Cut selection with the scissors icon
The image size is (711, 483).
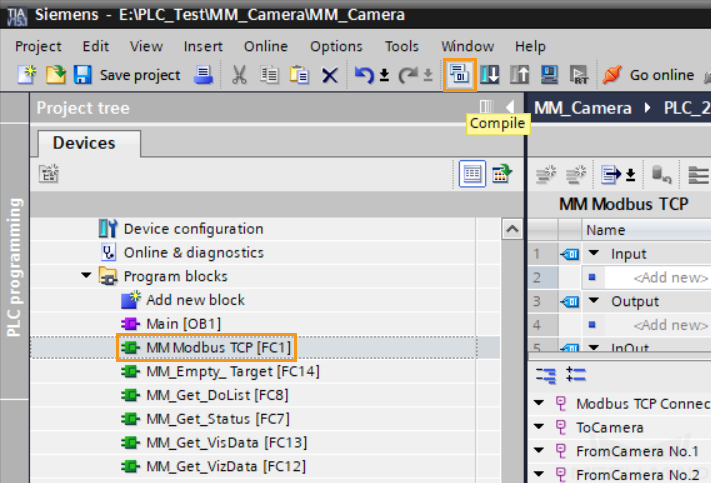[239, 75]
